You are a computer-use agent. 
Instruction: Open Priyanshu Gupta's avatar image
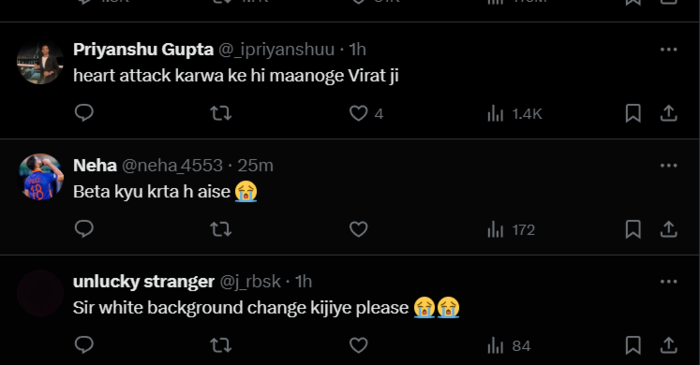(41, 61)
